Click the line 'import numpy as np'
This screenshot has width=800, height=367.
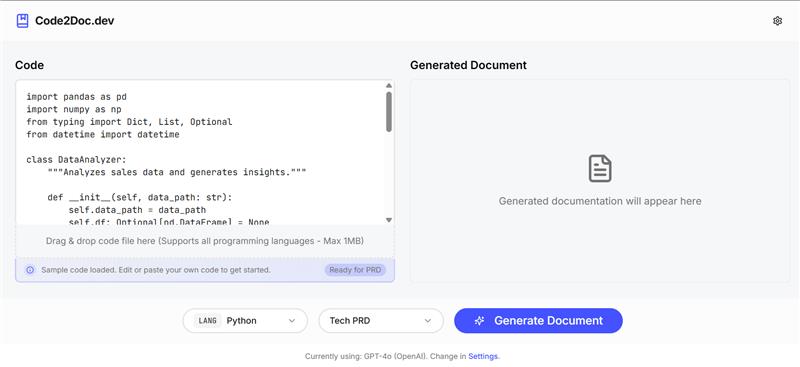(74, 109)
